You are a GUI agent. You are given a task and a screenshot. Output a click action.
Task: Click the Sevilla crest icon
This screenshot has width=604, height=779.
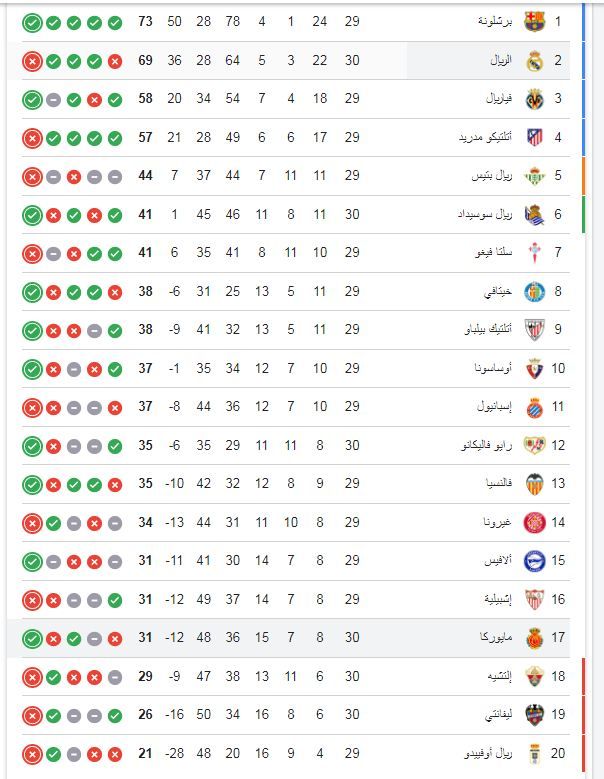click(533, 599)
